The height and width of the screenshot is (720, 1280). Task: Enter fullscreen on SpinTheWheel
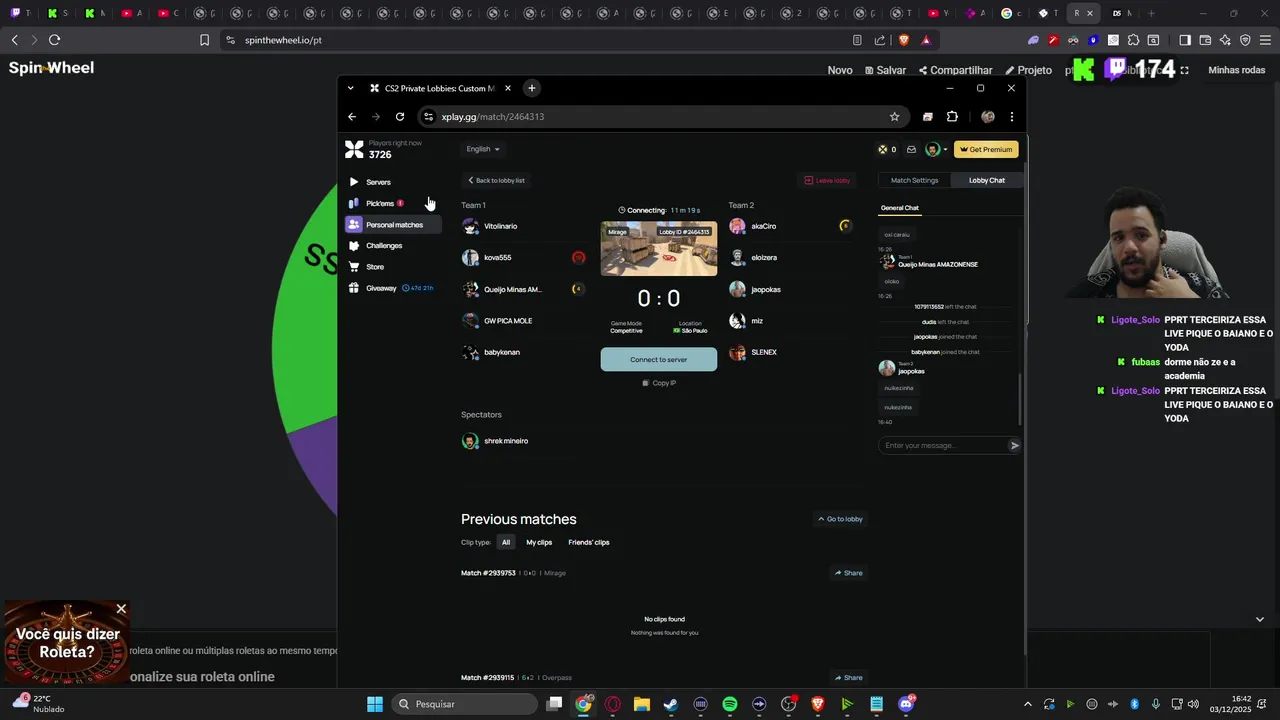coord(1185,70)
